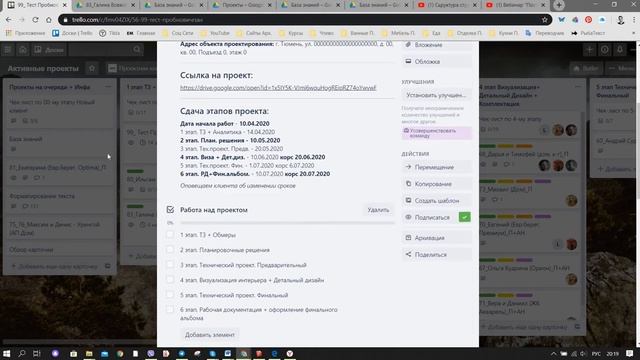This screenshot has height=360, width=640.
Task: Click Усовершенствовать команду banner
Action: 436,133
